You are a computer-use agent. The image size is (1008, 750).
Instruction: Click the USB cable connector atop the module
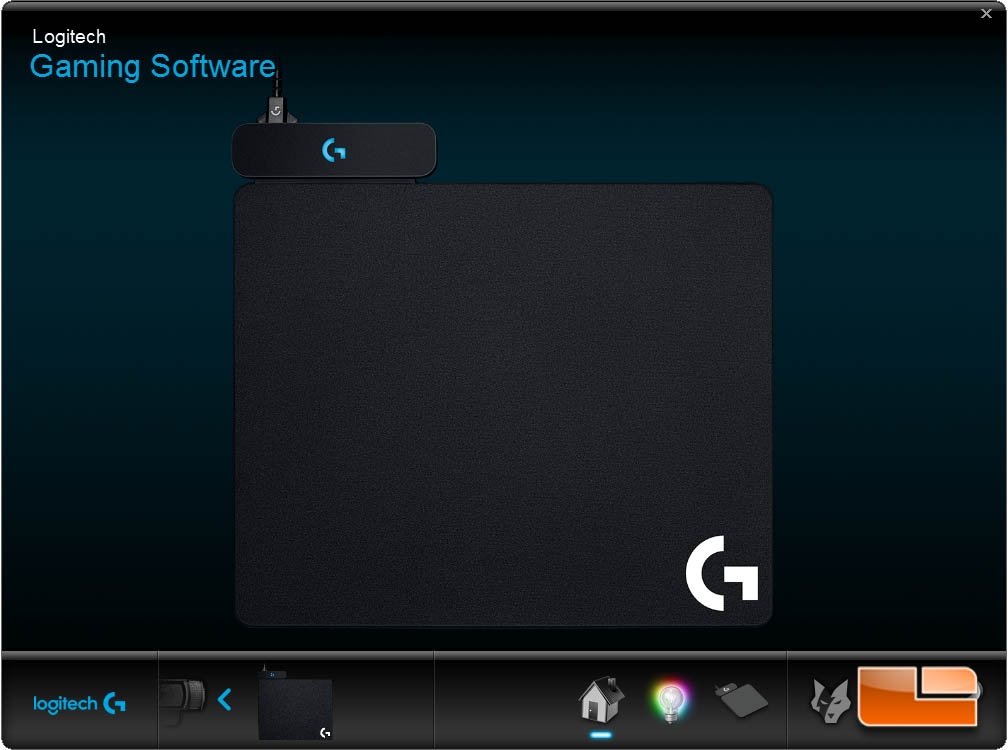(276, 109)
